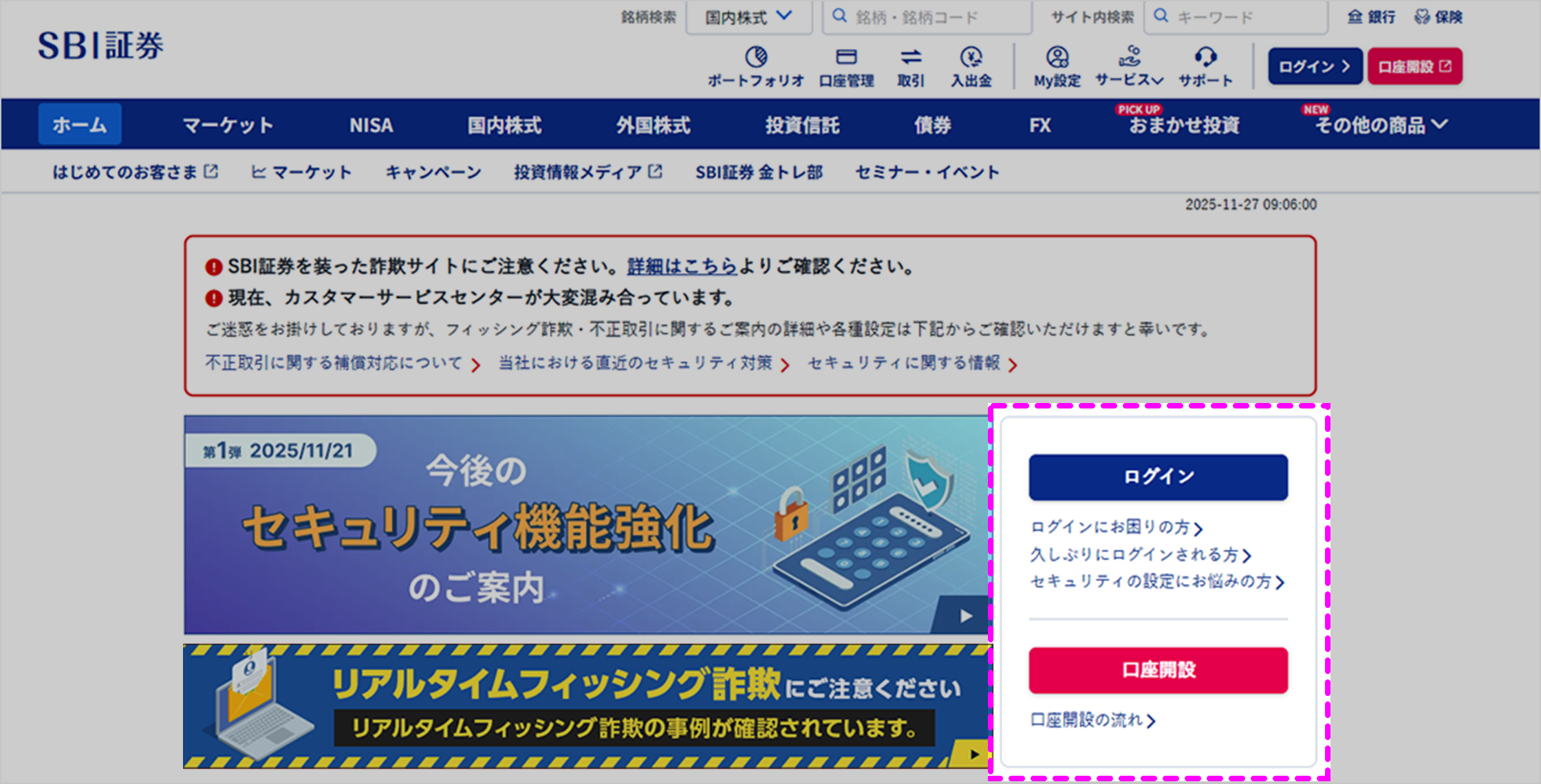Screen dimensions: 1541x784
Task: Open the Bank (銀行) icon link
Action: point(1370,17)
